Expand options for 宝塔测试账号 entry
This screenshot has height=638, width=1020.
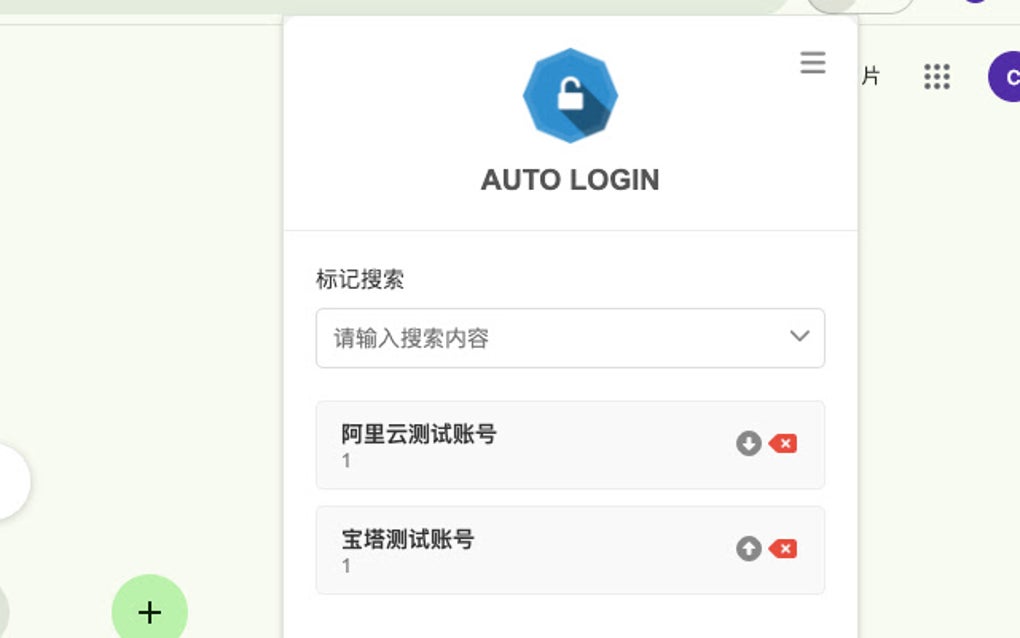[x=747, y=549]
